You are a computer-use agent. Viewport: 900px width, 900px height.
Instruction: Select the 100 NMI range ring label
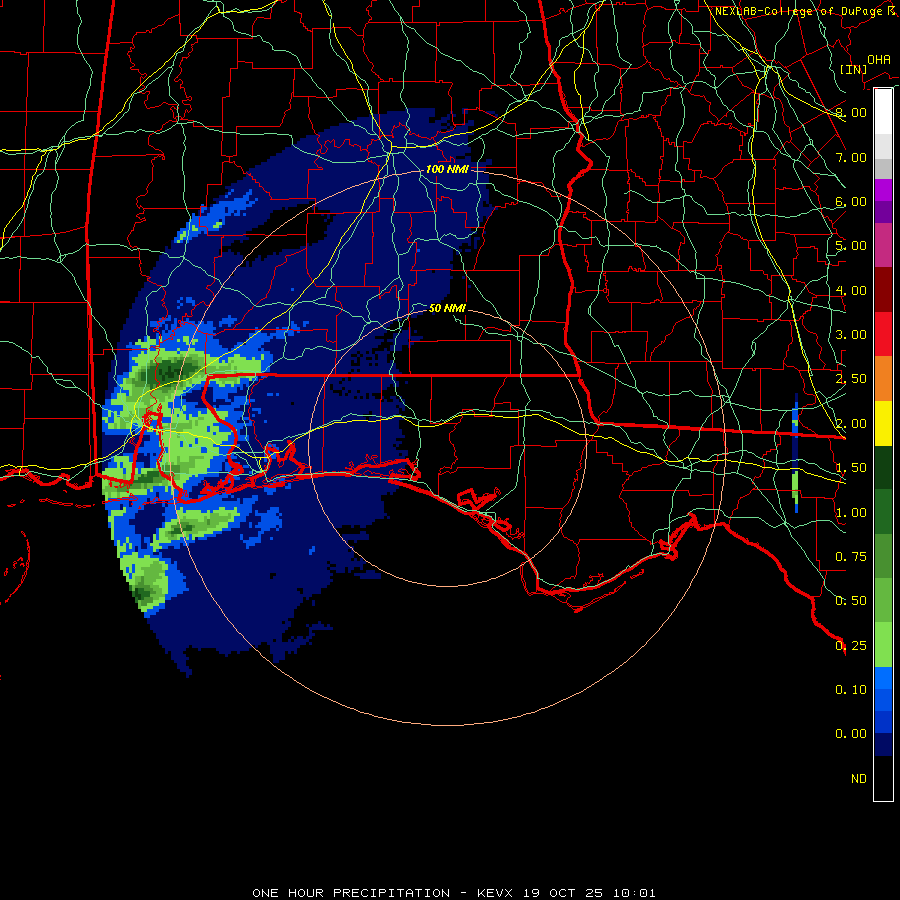pyautogui.click(x=447, y=169)
